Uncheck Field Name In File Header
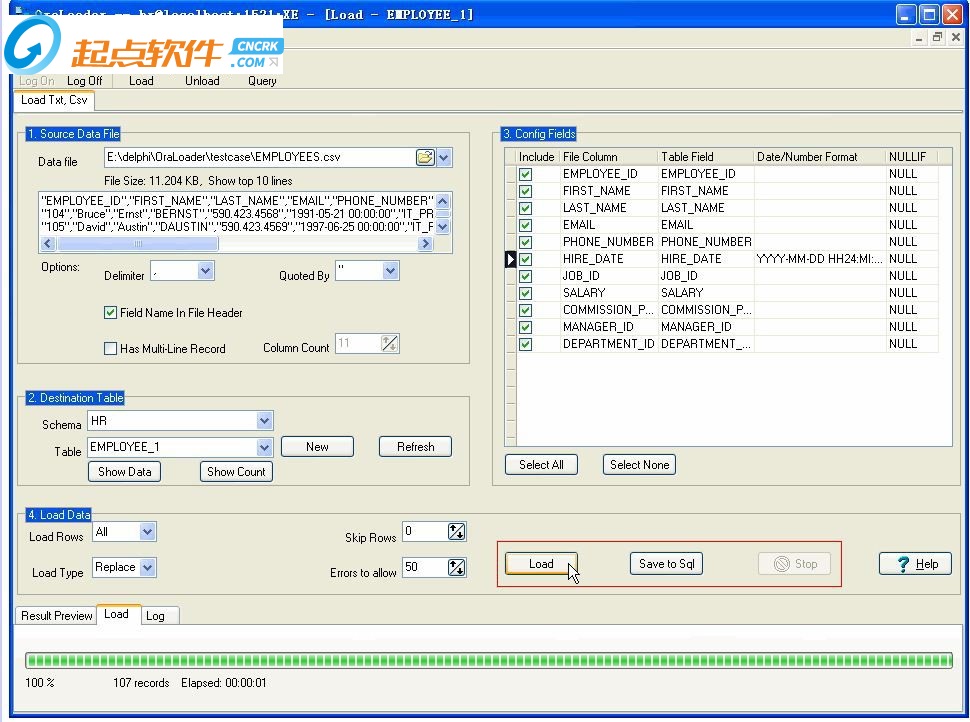 tap(111, 313)
